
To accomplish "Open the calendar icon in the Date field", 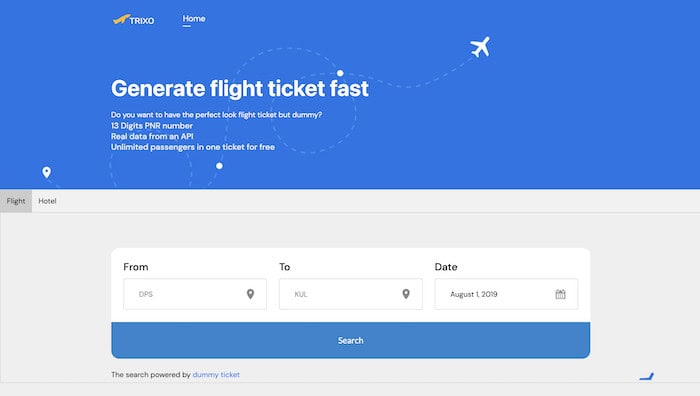I will pyautogui.click(x=560, y=294).
